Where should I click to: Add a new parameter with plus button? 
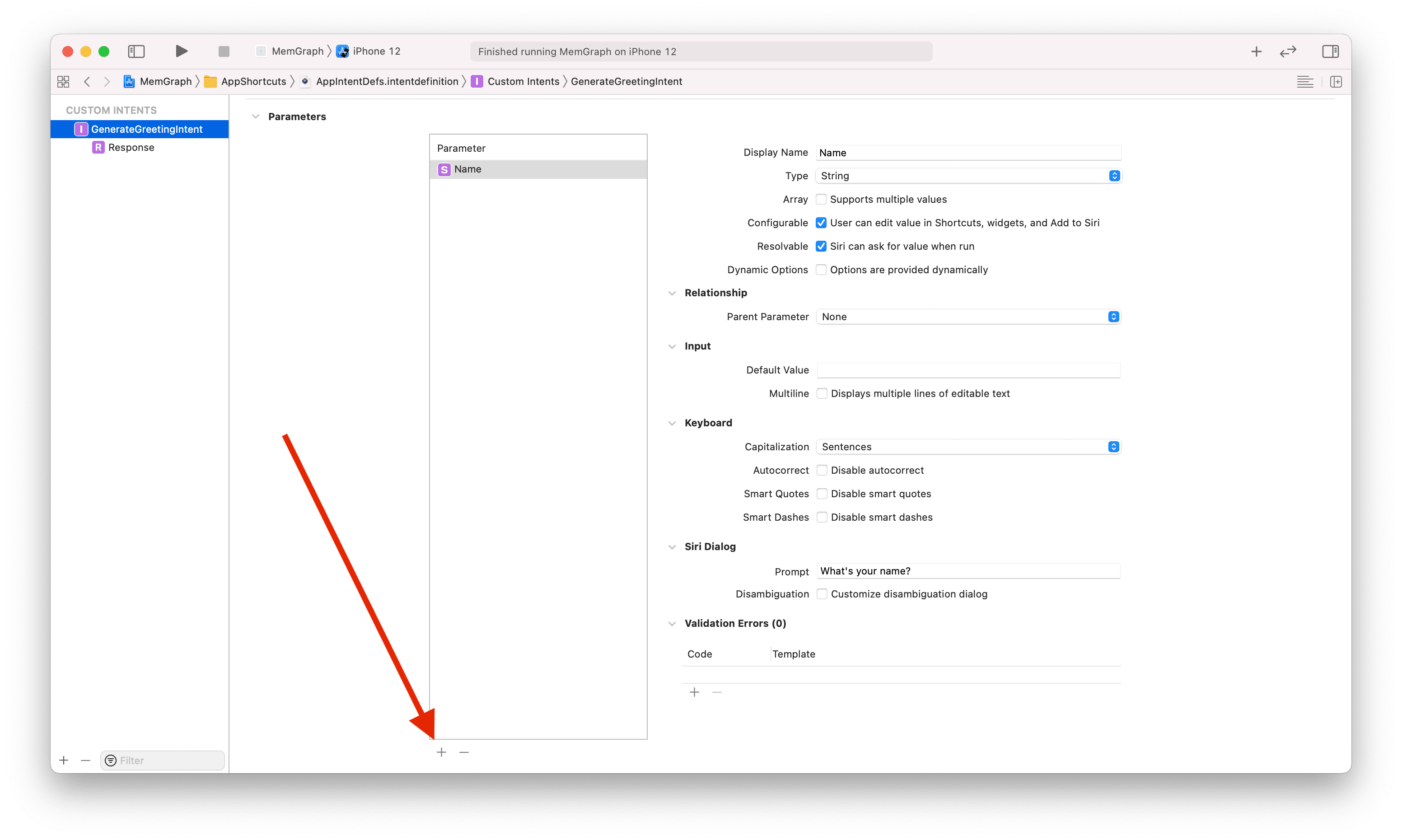coord(441,752)
